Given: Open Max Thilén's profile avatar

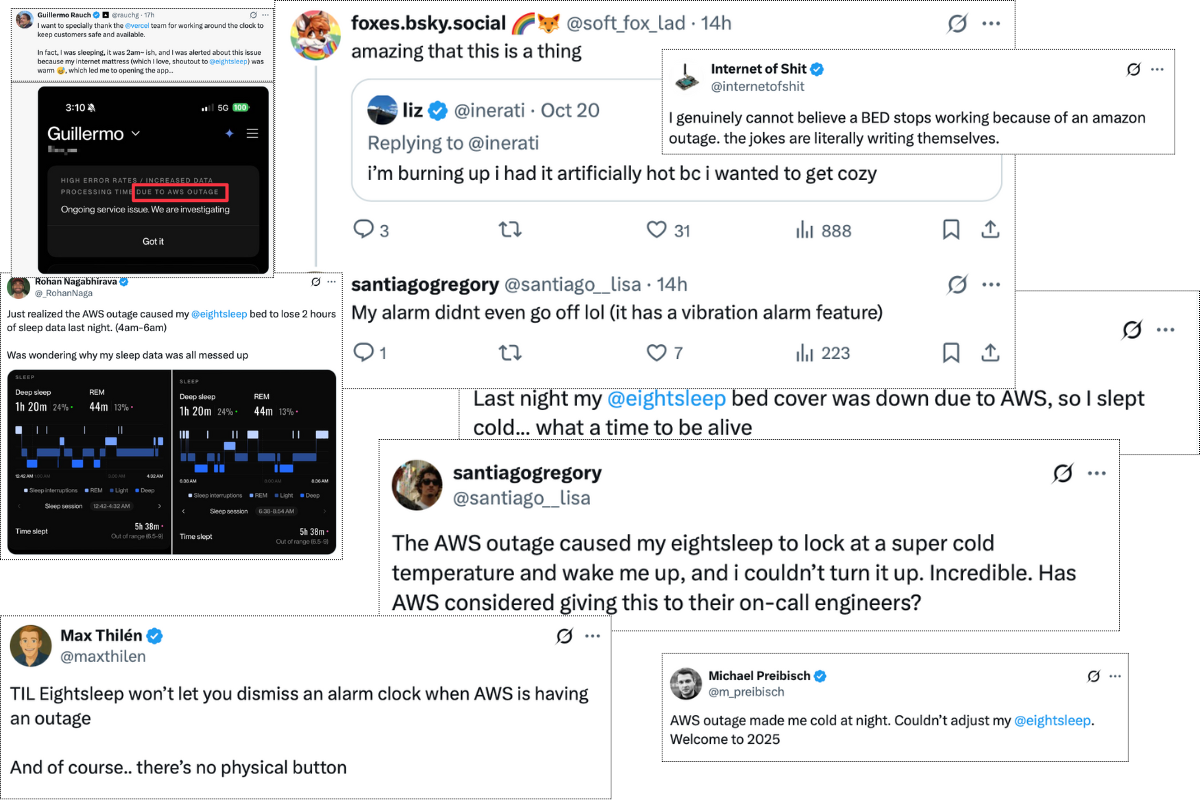Looking at the screenshot, I should pyautogui.click(x=31, y=646).
